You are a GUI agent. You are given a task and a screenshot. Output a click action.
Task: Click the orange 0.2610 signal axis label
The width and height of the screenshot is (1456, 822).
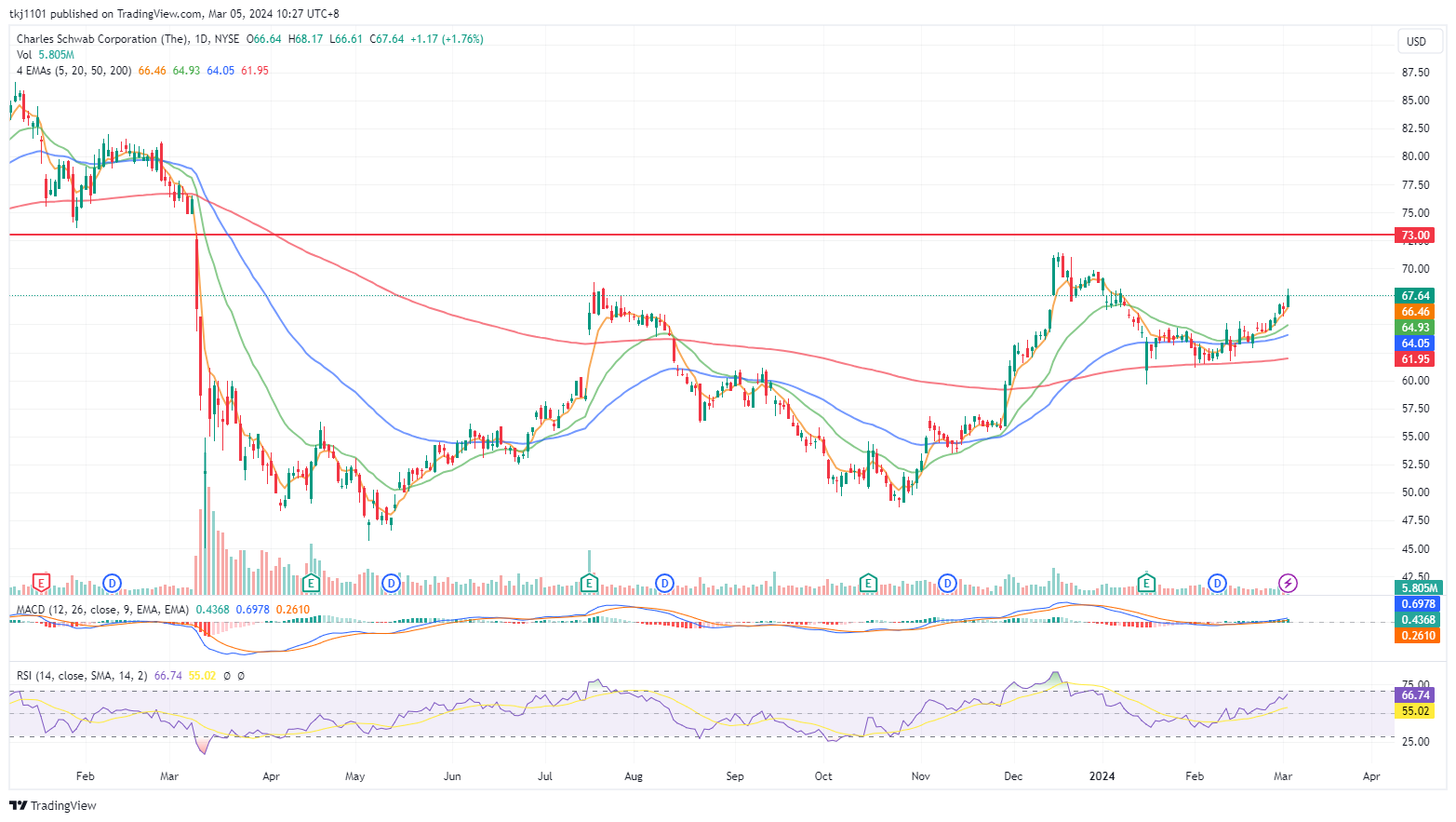point(1418,636)
